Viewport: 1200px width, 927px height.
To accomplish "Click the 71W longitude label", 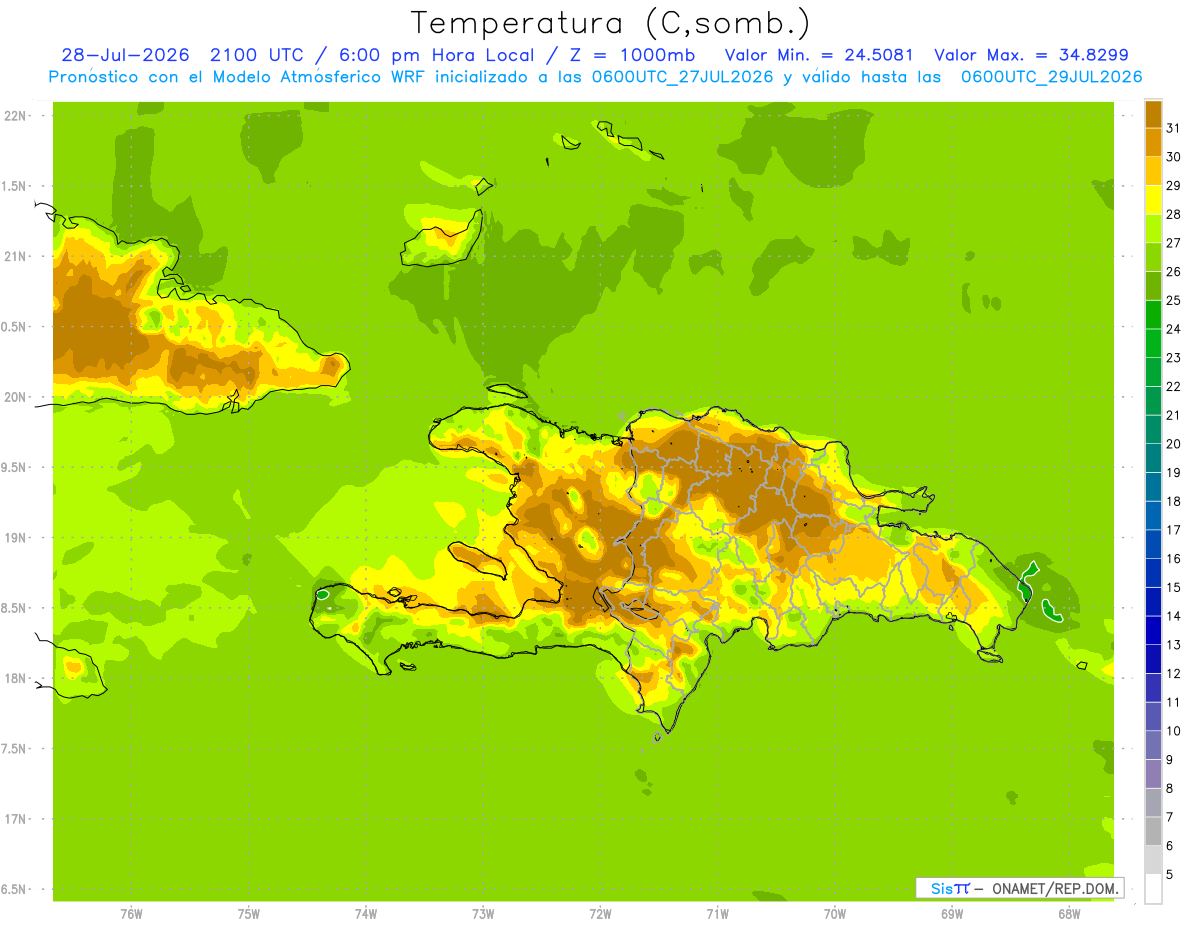I will tap(717, 914).
